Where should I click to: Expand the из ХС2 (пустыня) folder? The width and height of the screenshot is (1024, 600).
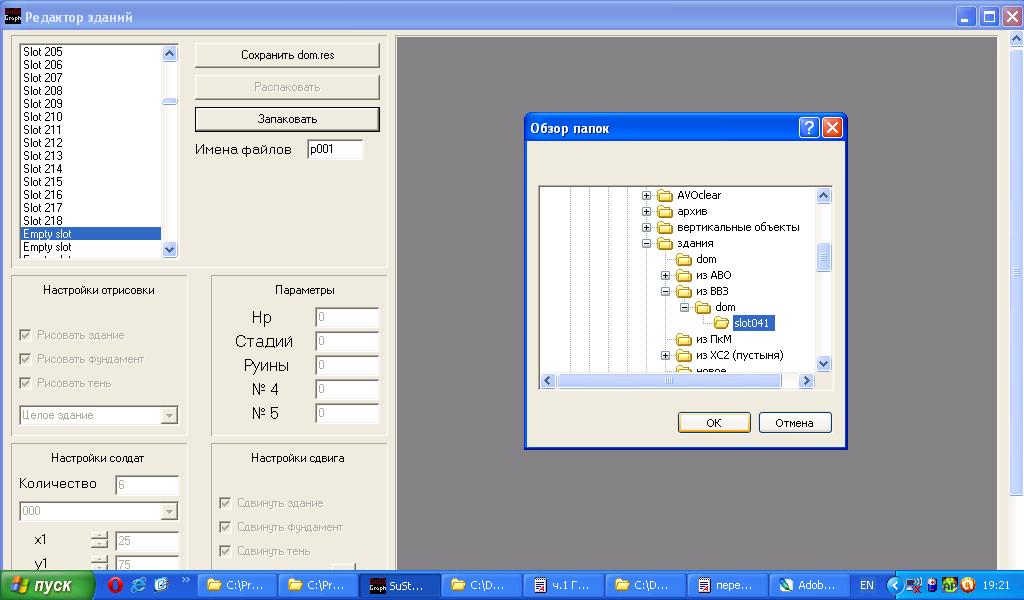pos(665,356)
